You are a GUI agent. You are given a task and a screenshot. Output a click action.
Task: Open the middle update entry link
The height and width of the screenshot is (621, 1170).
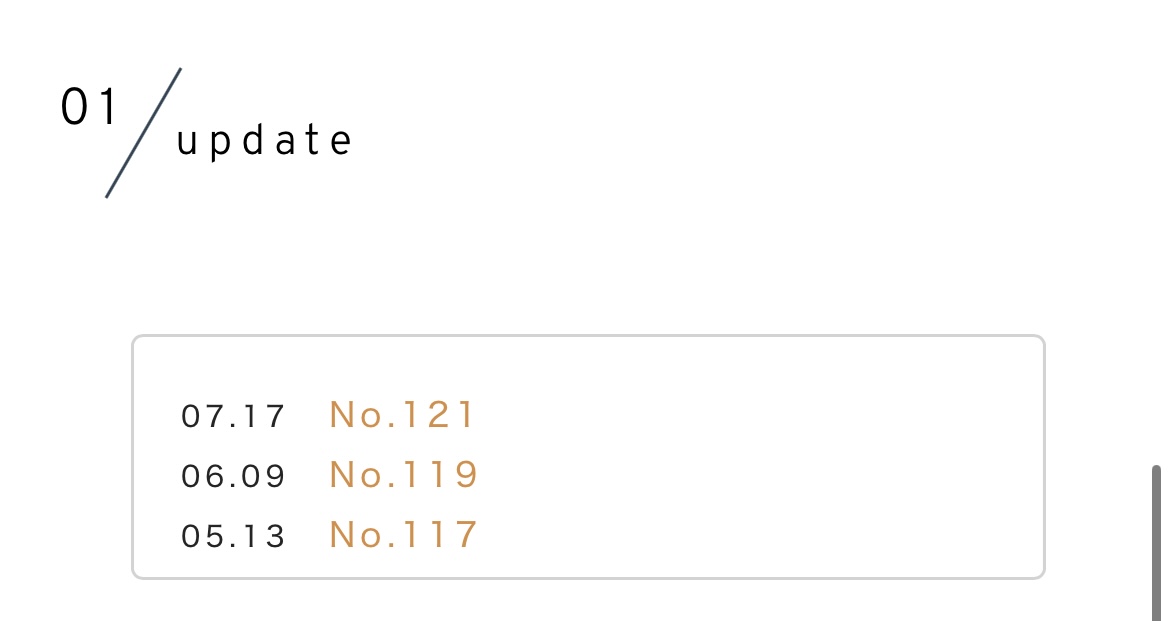point(404,475)
